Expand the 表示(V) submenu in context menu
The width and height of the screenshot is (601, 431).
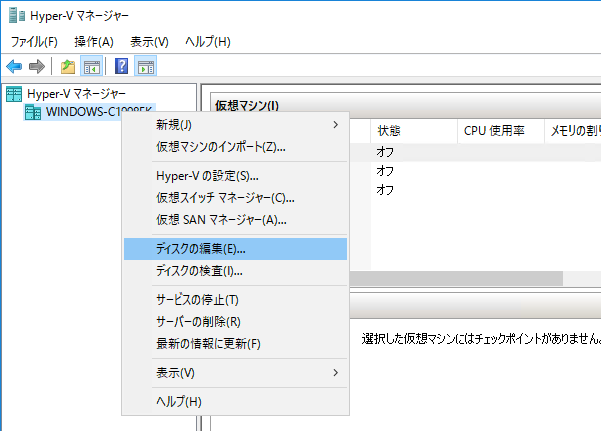(x=235, y=372)
